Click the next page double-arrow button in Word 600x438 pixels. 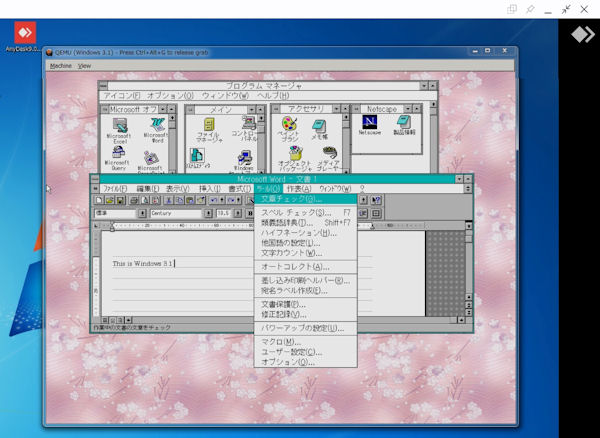point(469,312)
